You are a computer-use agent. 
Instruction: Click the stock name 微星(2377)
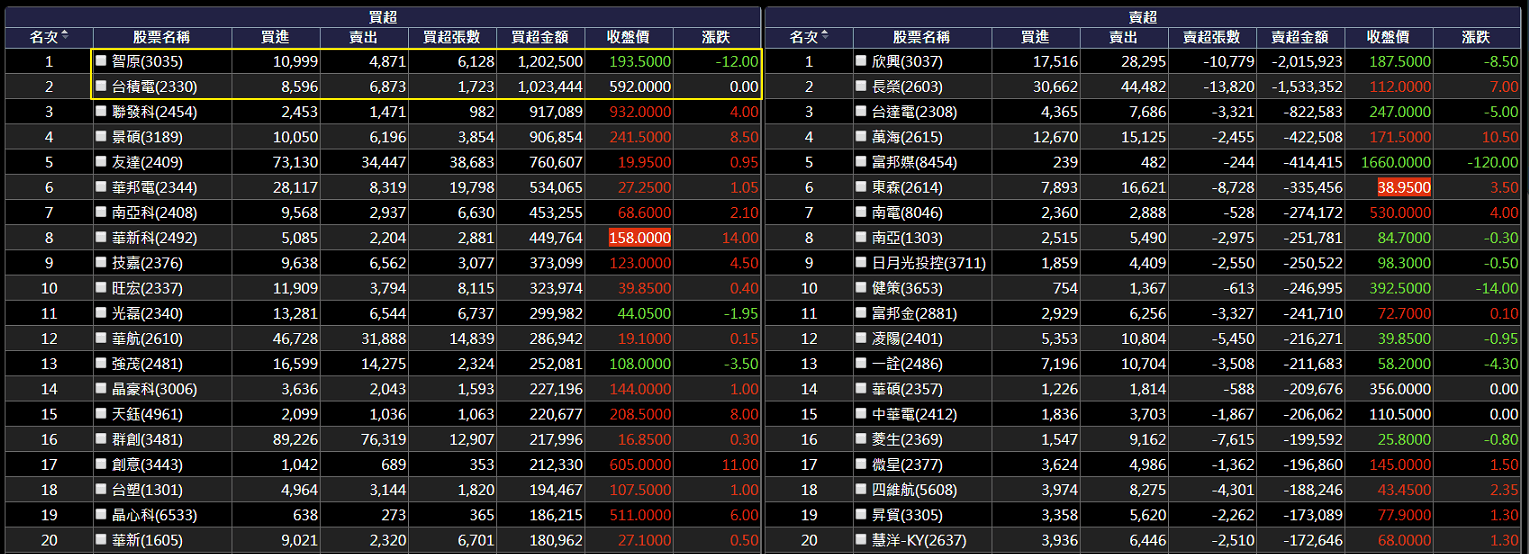tap(908, 465)
